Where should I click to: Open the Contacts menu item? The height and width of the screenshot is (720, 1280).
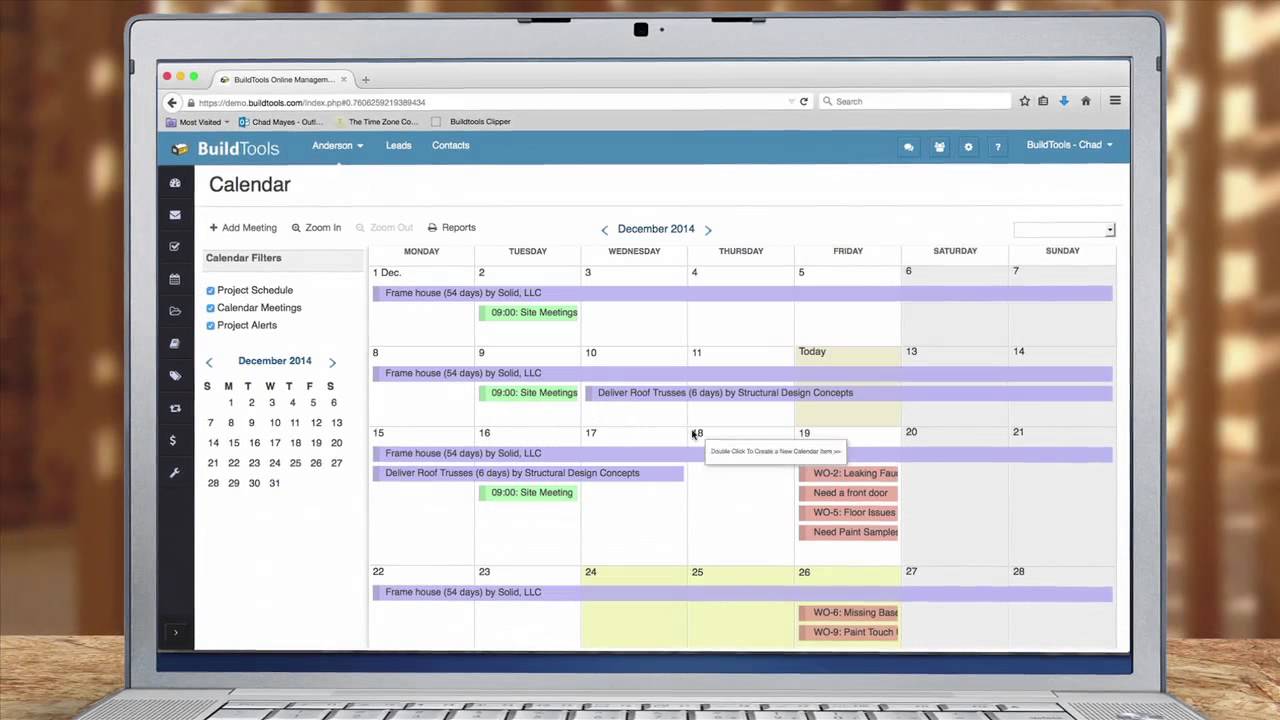[x=450, y=146]
